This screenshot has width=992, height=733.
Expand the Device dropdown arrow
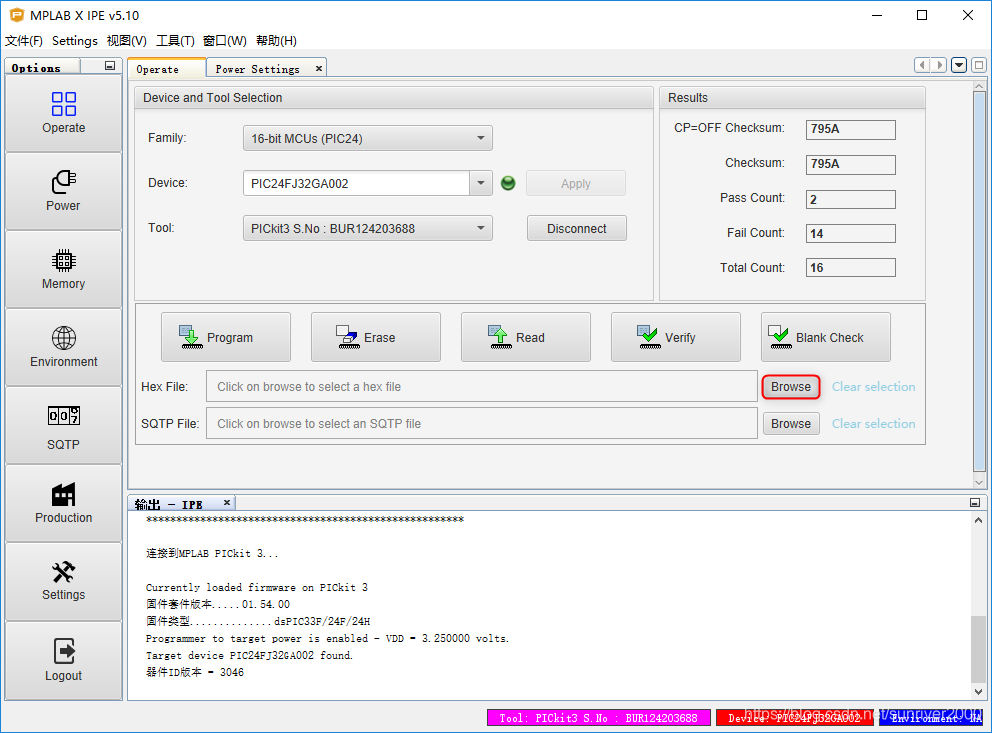[481, 183]
